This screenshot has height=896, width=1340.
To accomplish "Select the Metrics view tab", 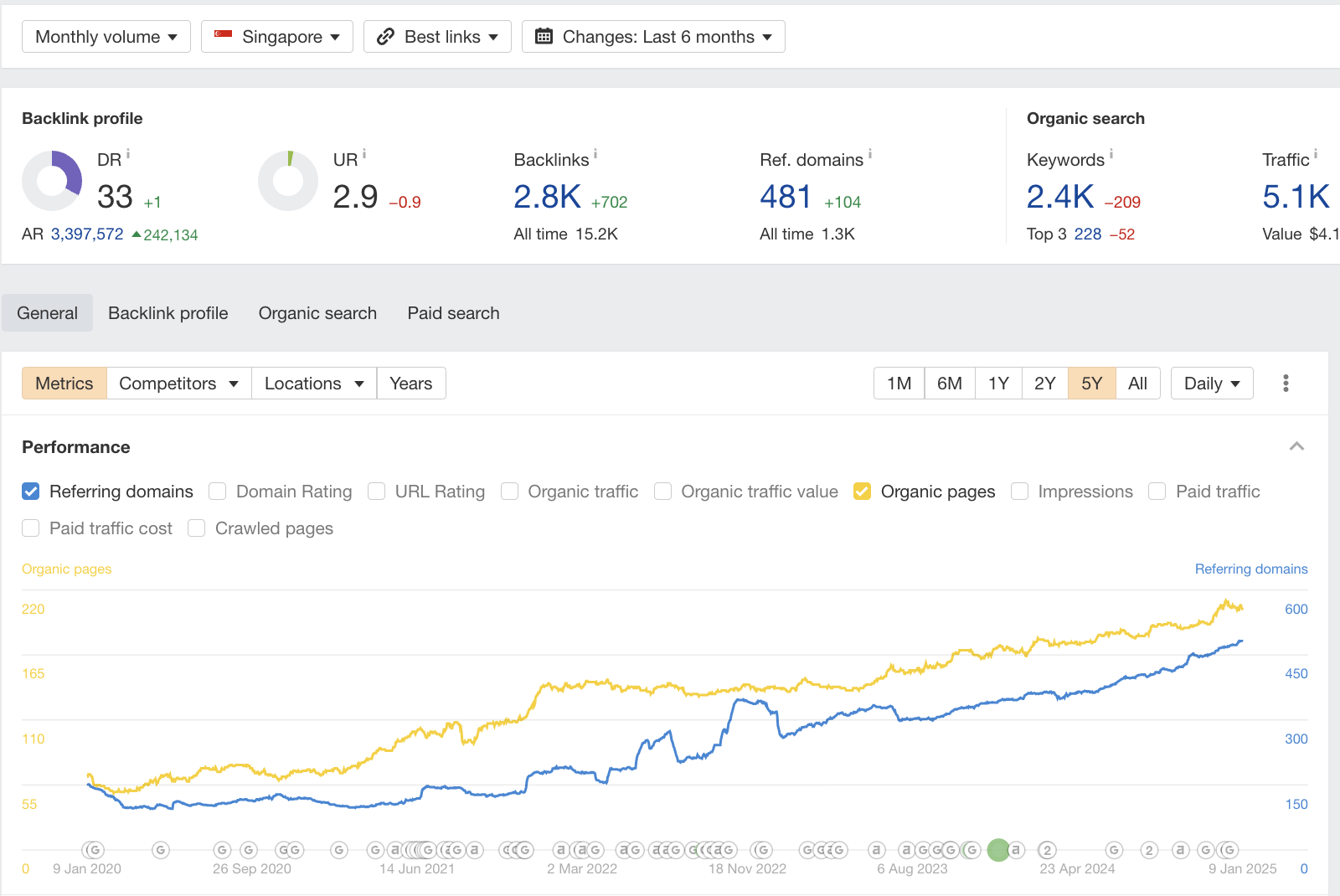I will pyautogui.click(x=64, y=384).
